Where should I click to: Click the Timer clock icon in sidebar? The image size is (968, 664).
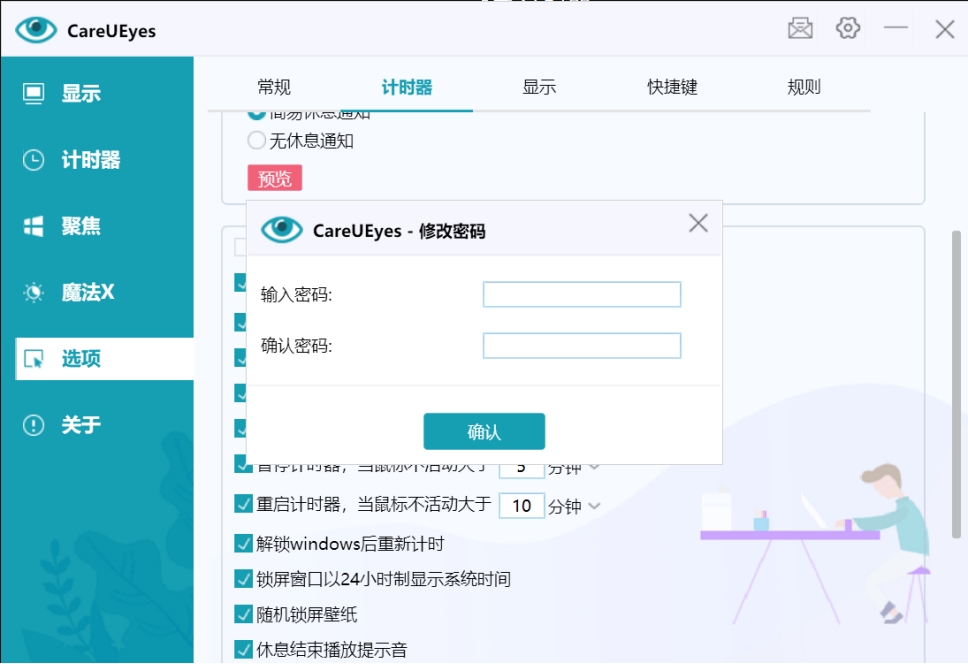34,160
